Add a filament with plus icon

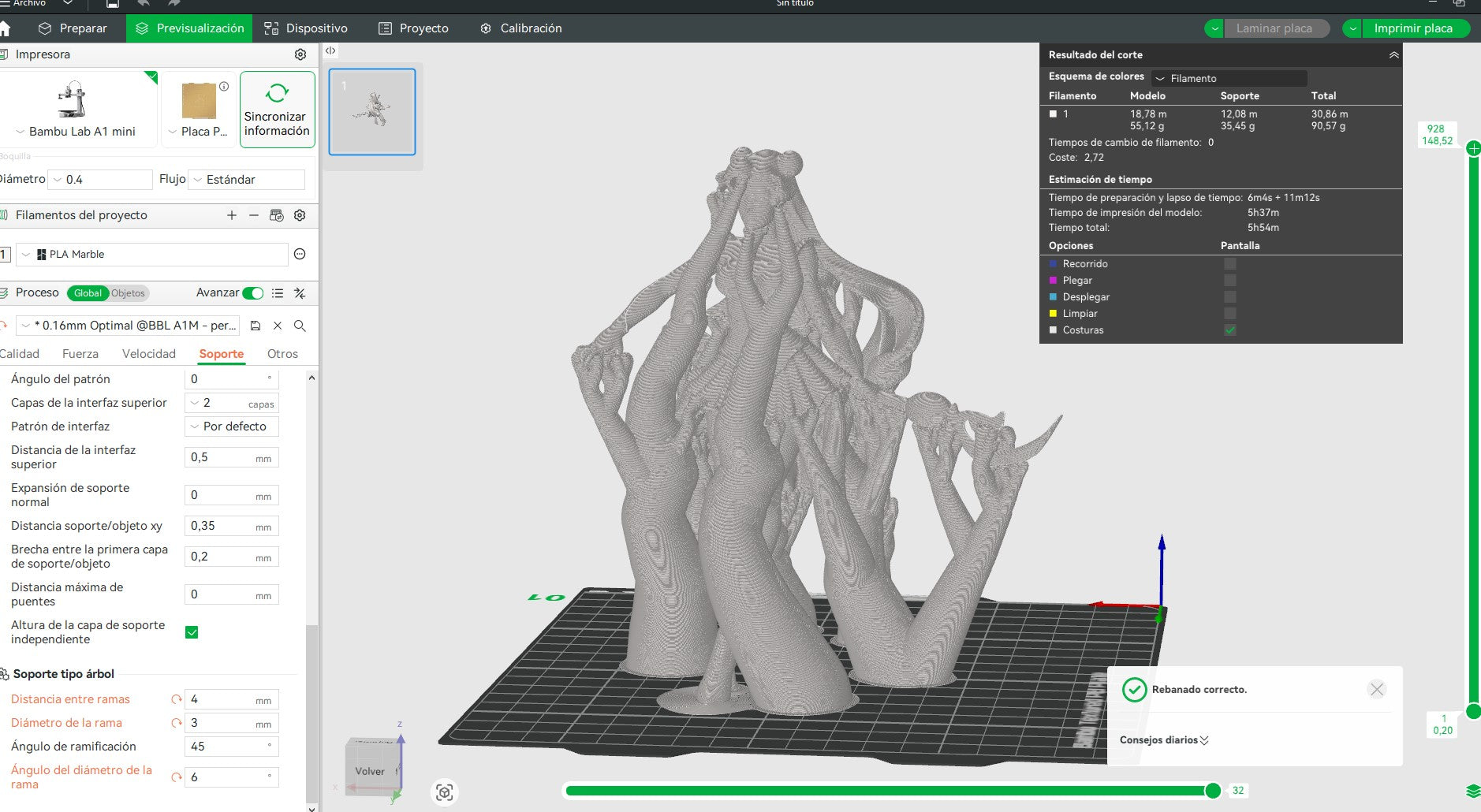[x=231, y=215]
